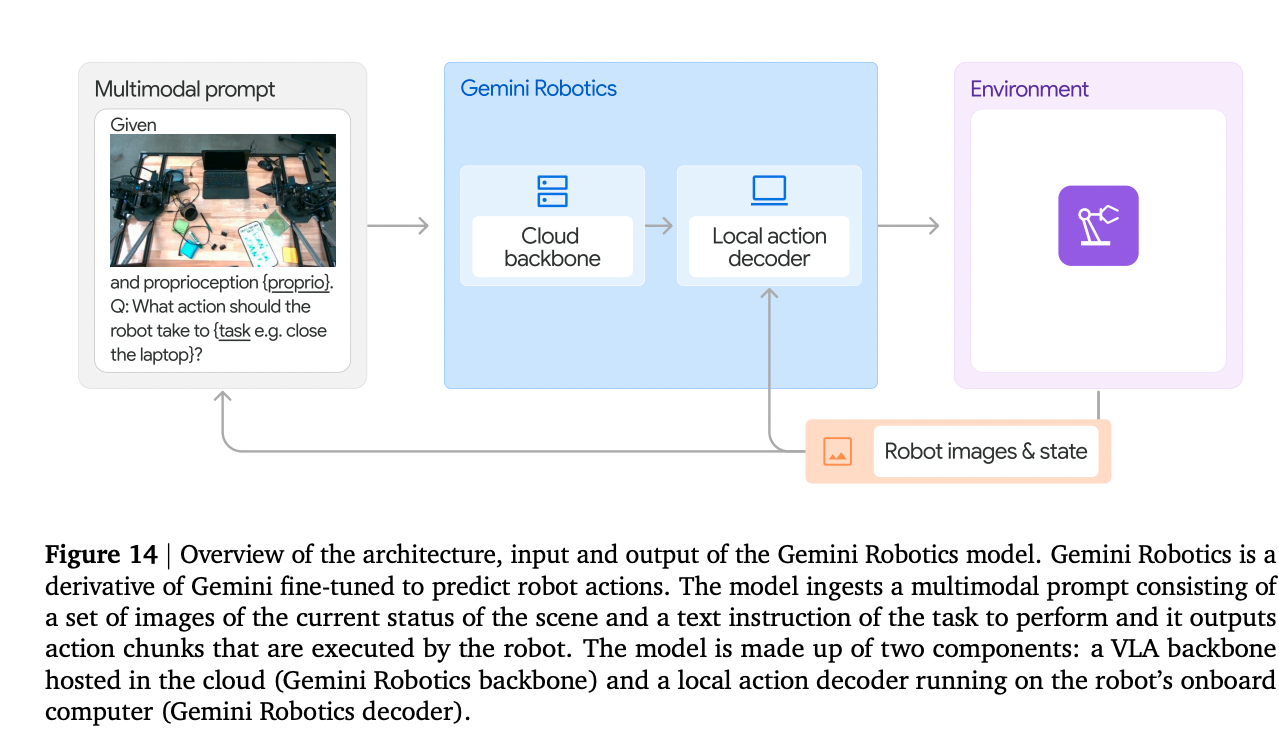
Task: Select the Local action decoder label box
Action: (x=769, y=247)
